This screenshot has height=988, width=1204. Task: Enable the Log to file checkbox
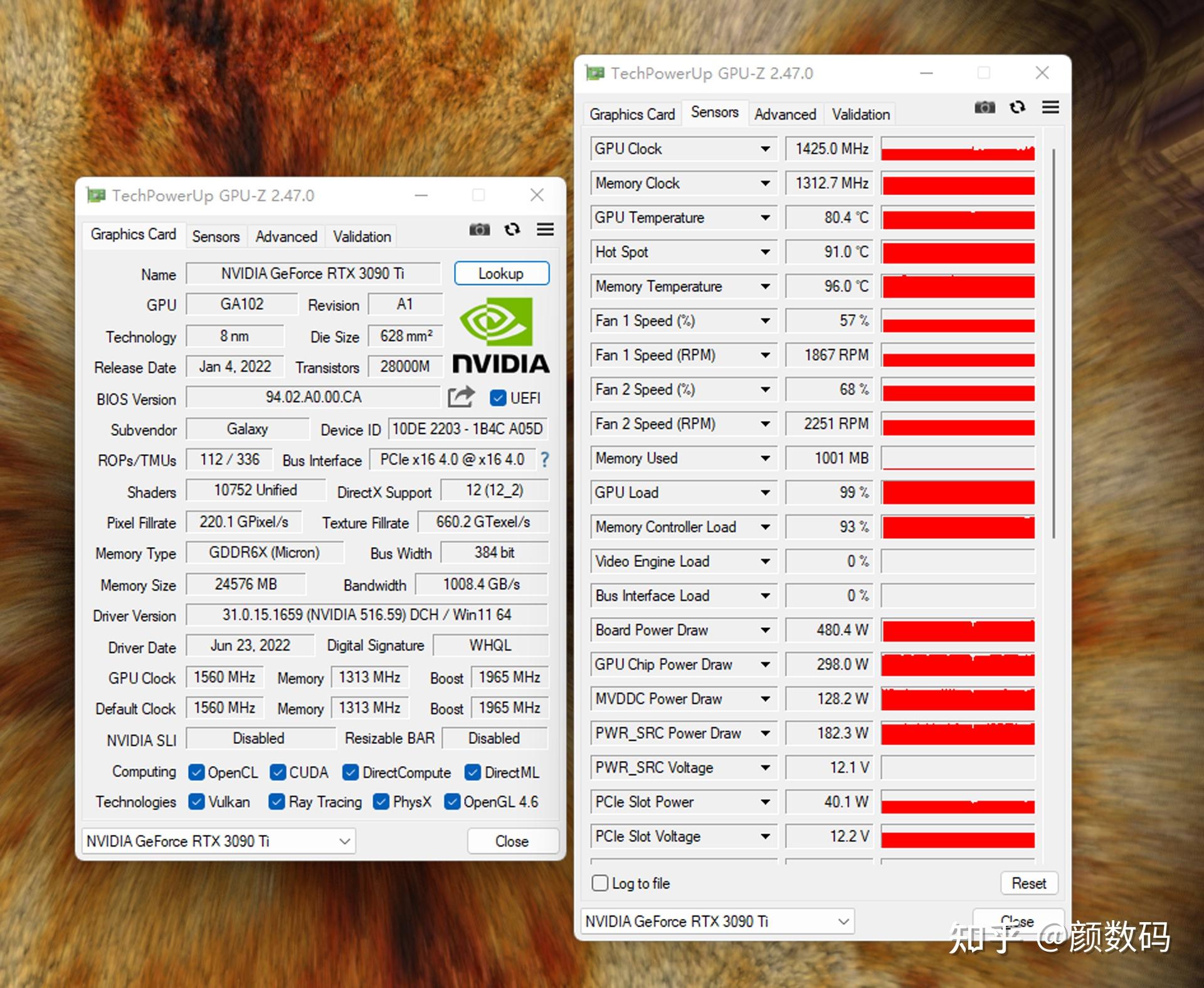tap(600, 883)
